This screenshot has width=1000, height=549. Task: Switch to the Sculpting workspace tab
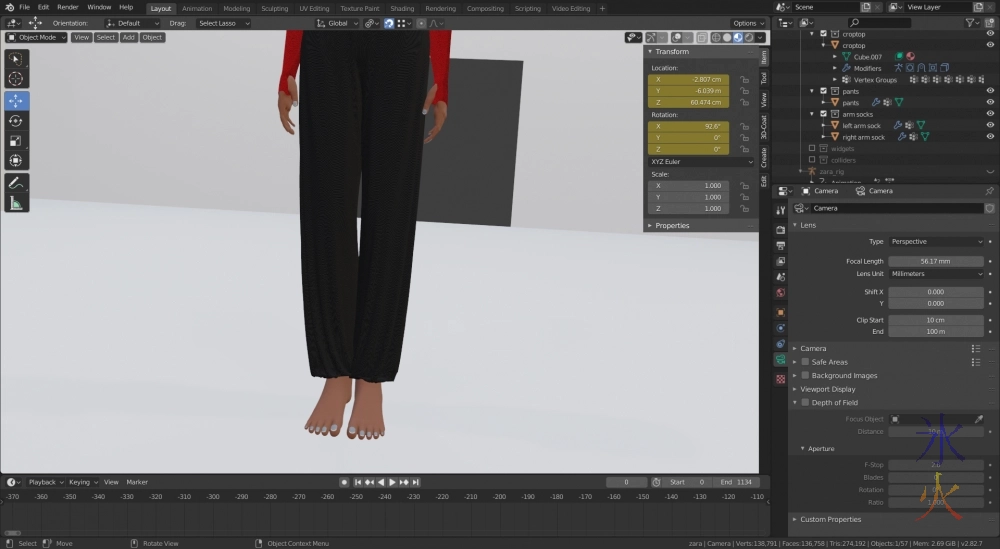274,8
